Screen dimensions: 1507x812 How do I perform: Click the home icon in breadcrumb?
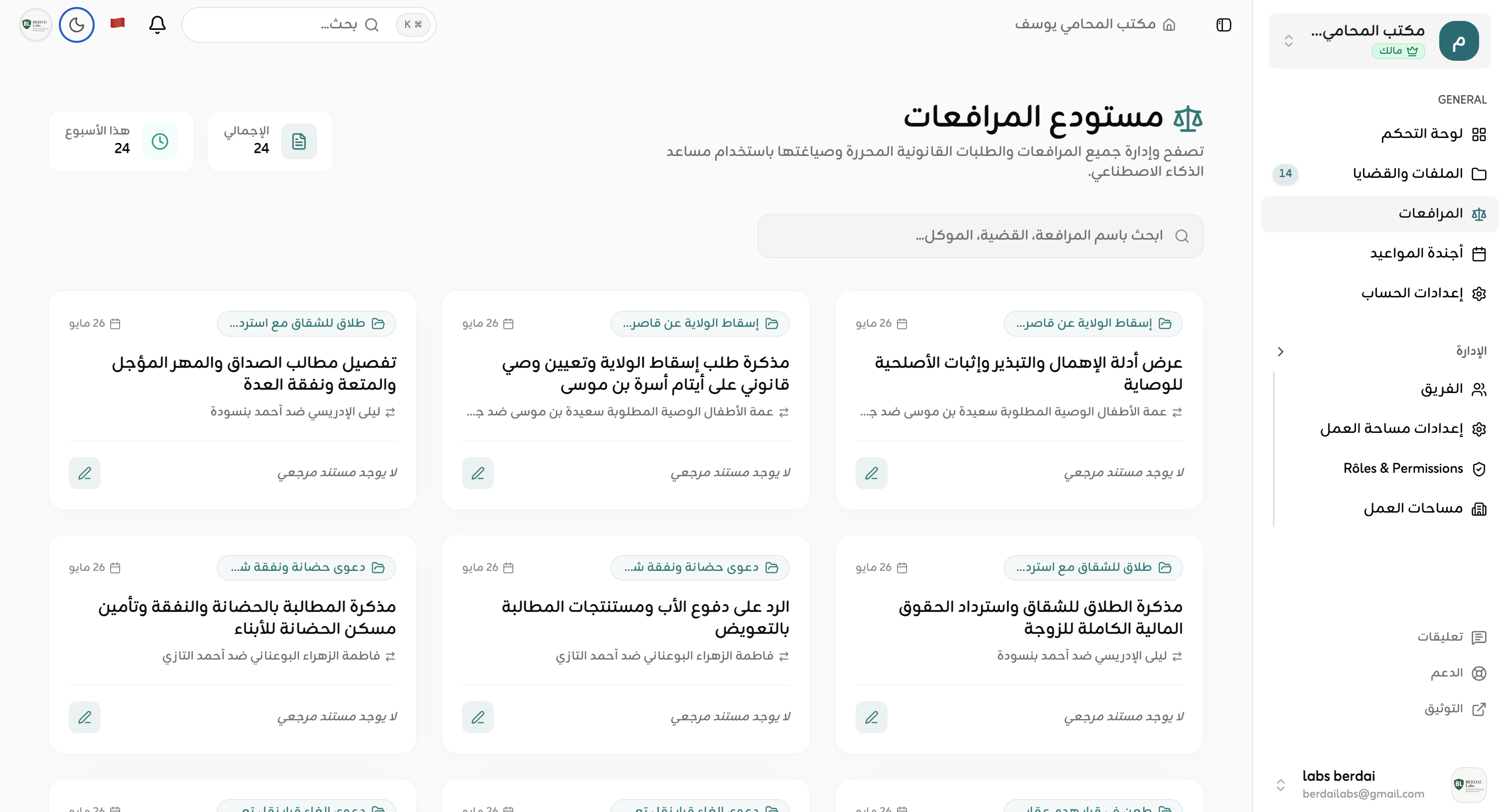tap(1169, 24)
